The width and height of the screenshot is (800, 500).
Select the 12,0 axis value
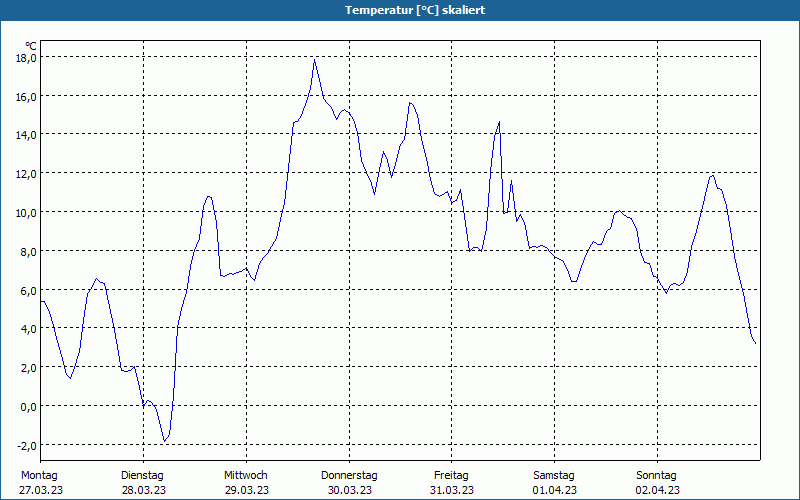(26, 173)
